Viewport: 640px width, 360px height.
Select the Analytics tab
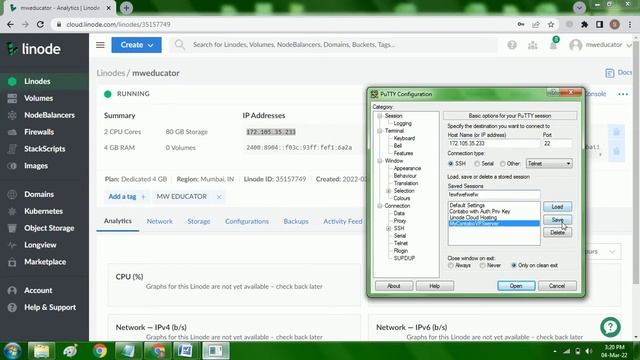118,221
